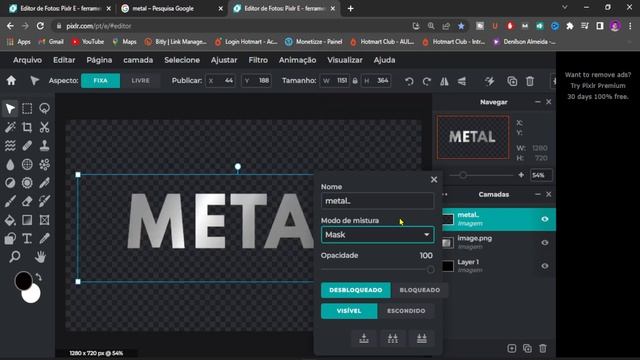The height and width of the screenshot is (360, 640).
Task: Select the Marquee selection tool
Action: [27, 109]
